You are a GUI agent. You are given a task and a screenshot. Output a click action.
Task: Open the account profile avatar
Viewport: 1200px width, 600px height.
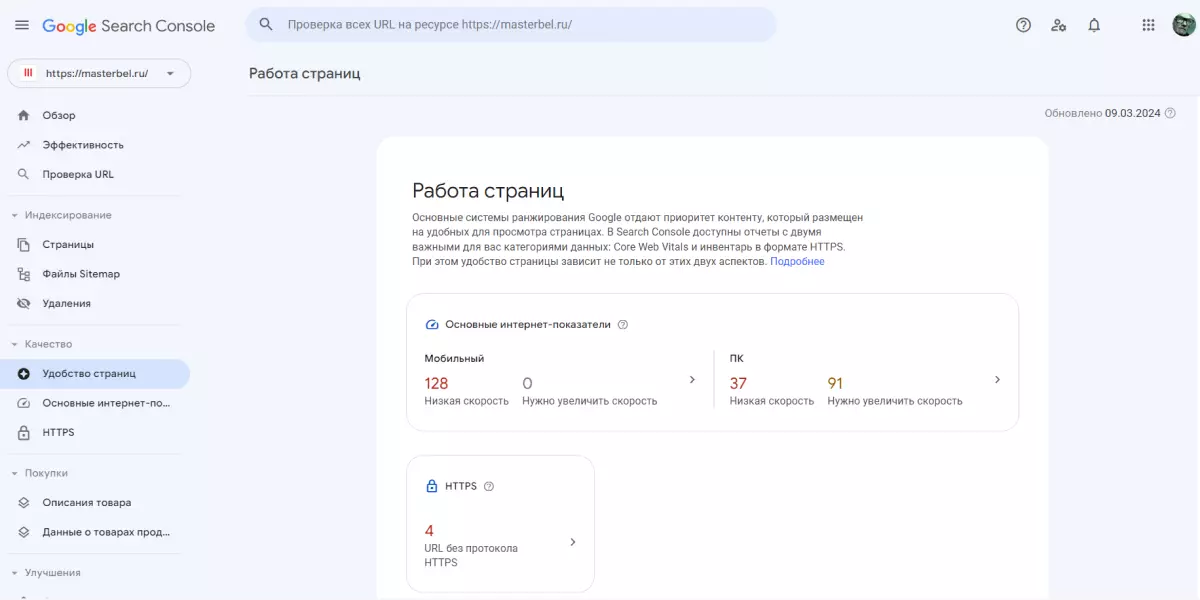(x=1183, y=25)
